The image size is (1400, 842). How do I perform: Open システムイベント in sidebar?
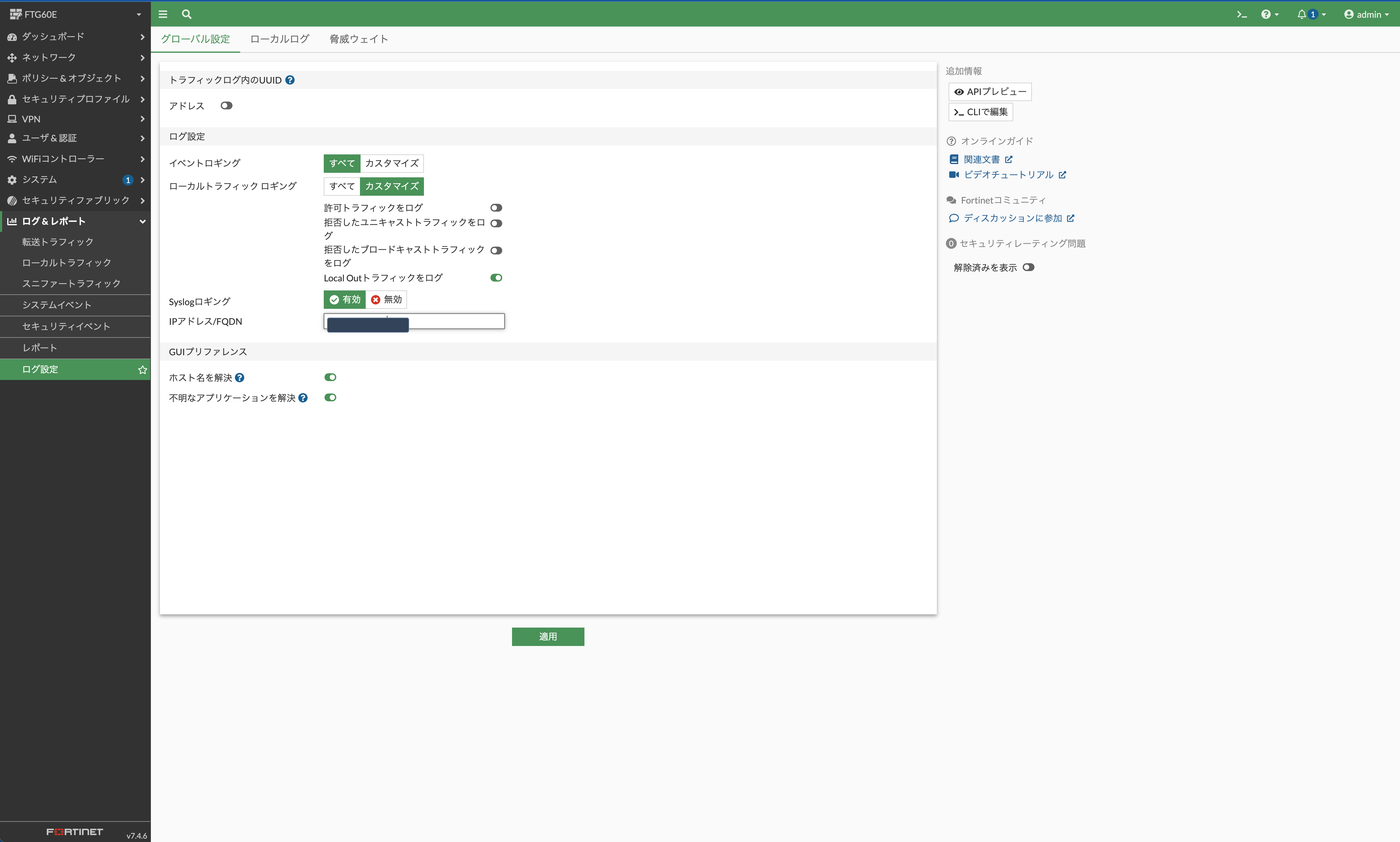tap(75, 305)
